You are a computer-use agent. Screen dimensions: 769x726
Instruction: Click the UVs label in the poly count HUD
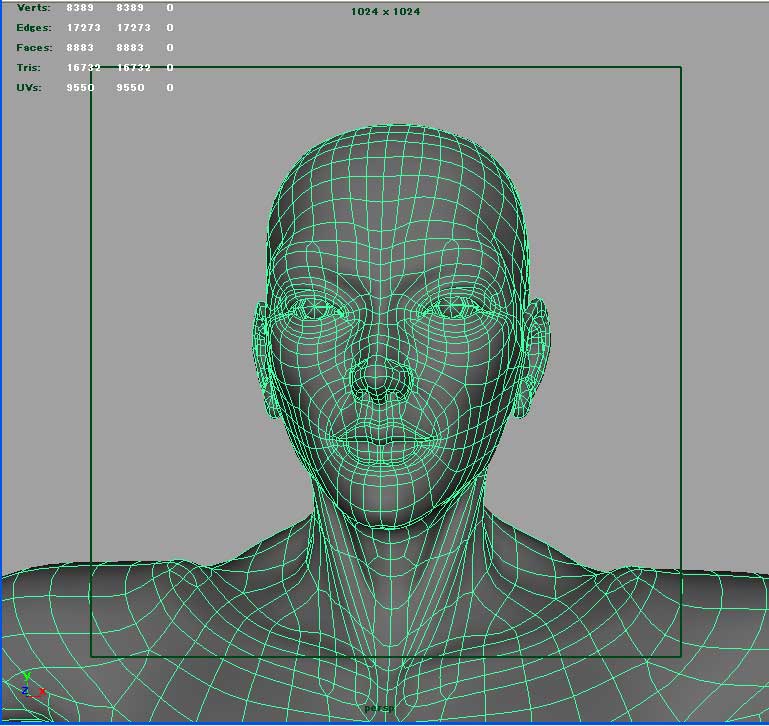[x=28, y=88]
